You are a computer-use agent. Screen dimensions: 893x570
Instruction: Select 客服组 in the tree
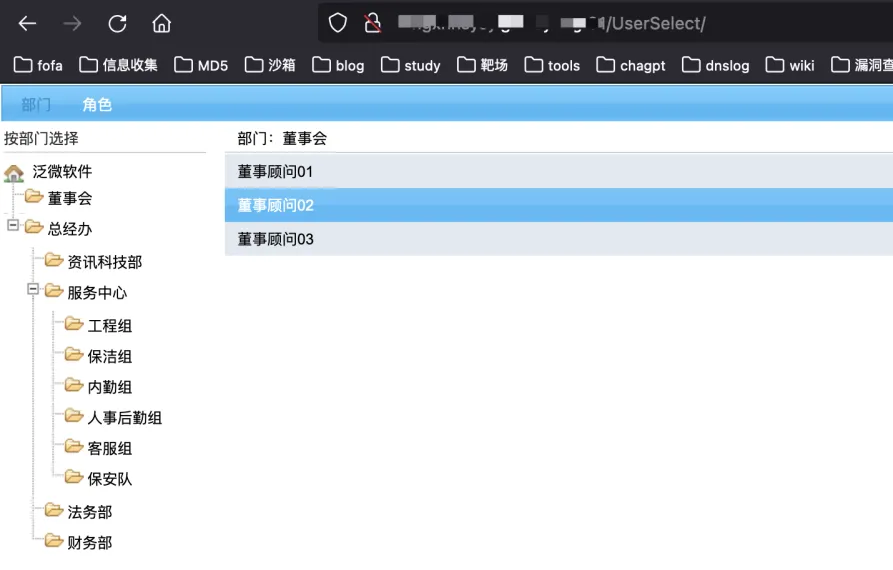[110, 448]
